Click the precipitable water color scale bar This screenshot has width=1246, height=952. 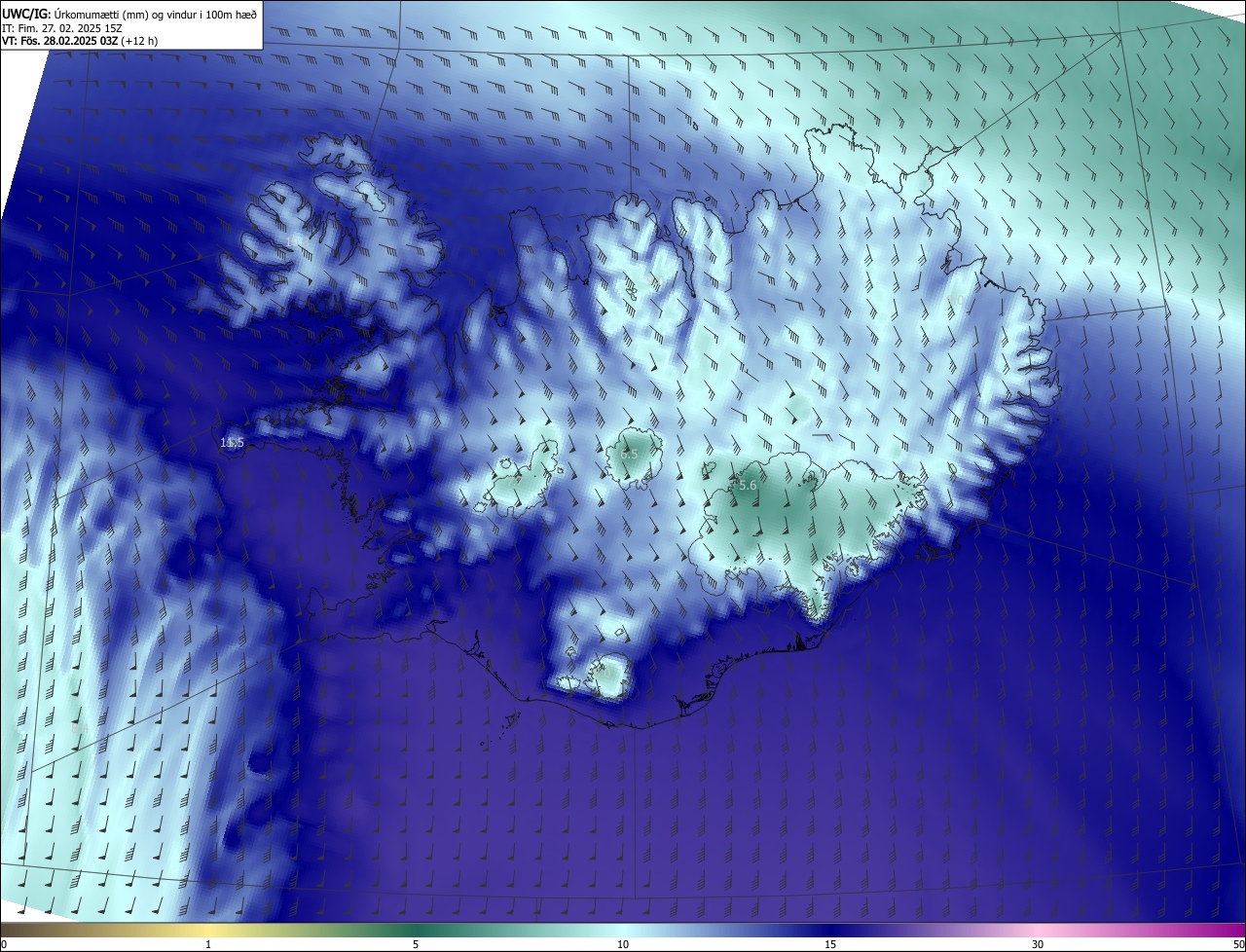[623, 930]
